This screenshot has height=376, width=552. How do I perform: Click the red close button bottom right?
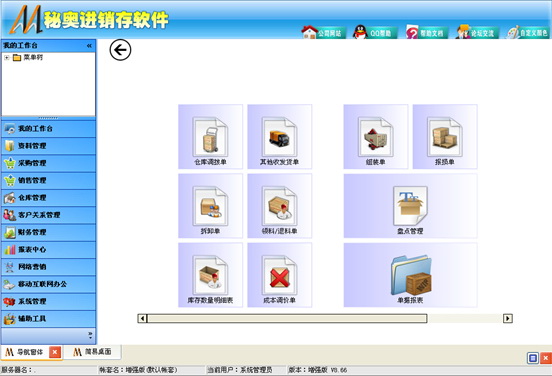pyautogui.click(x=546, y=358)
